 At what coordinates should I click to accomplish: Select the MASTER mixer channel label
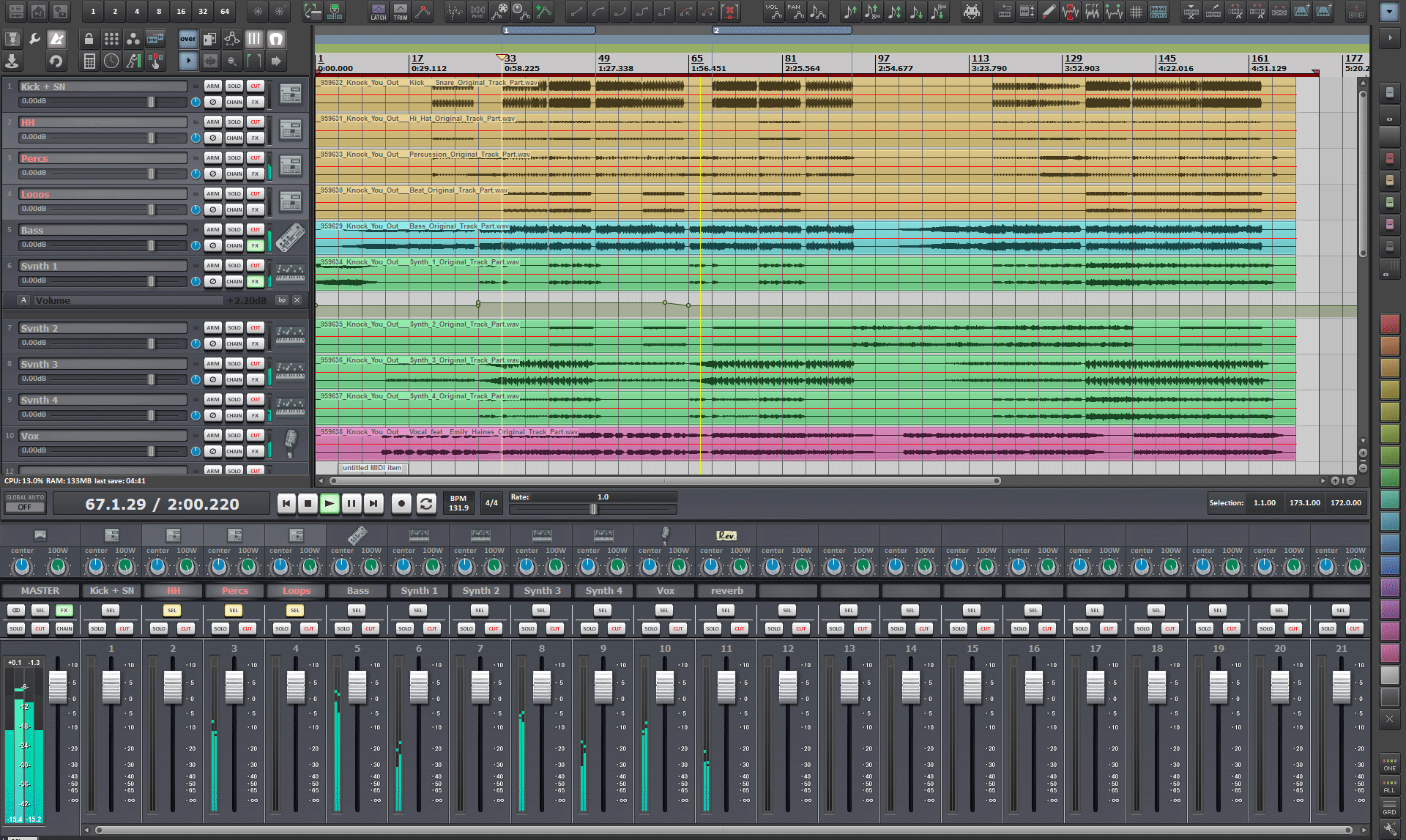click(x=40, y=590)
